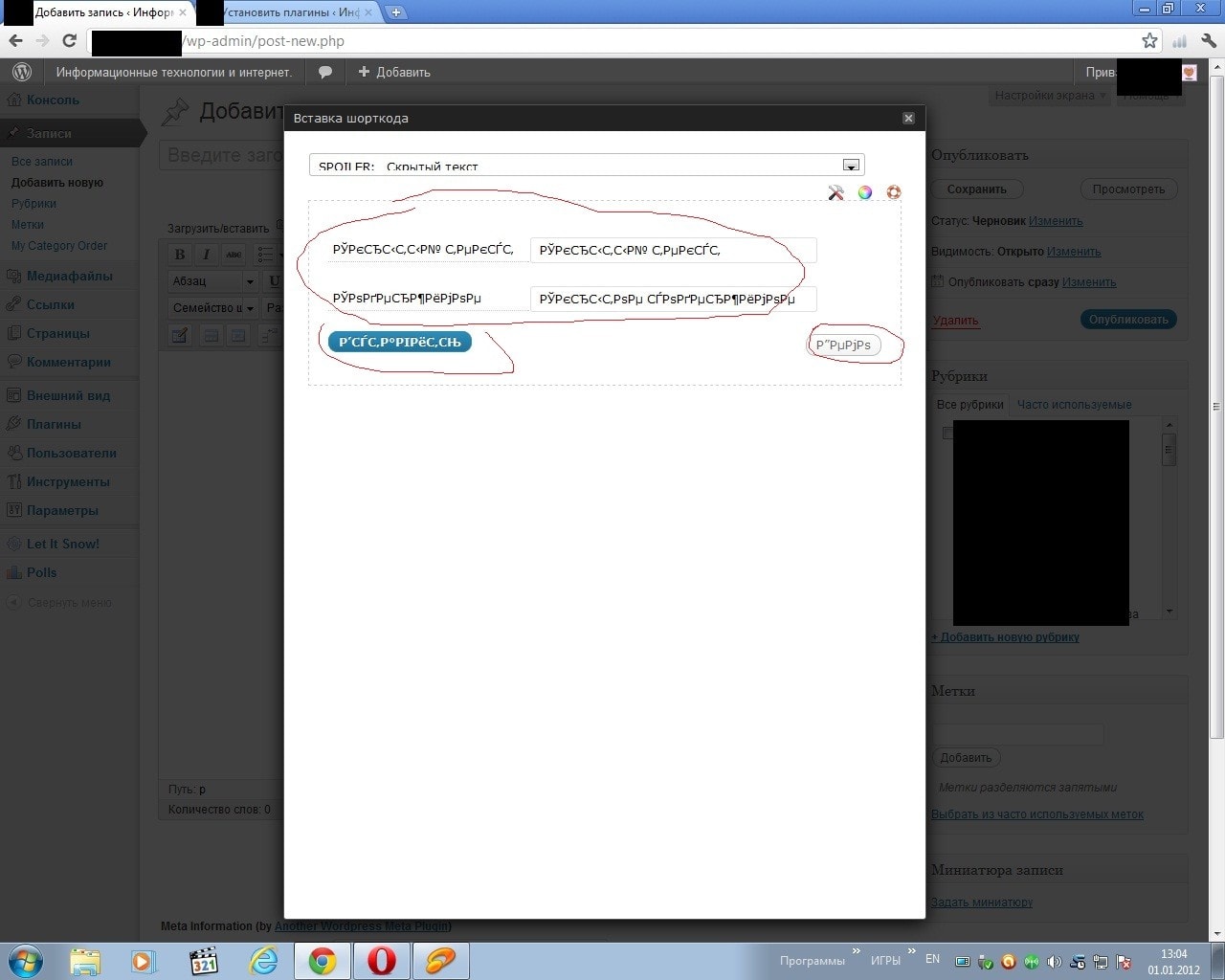Open Консоль in admin sidebar
Screen dimensions: 1225x980
[x=53, y=100]
